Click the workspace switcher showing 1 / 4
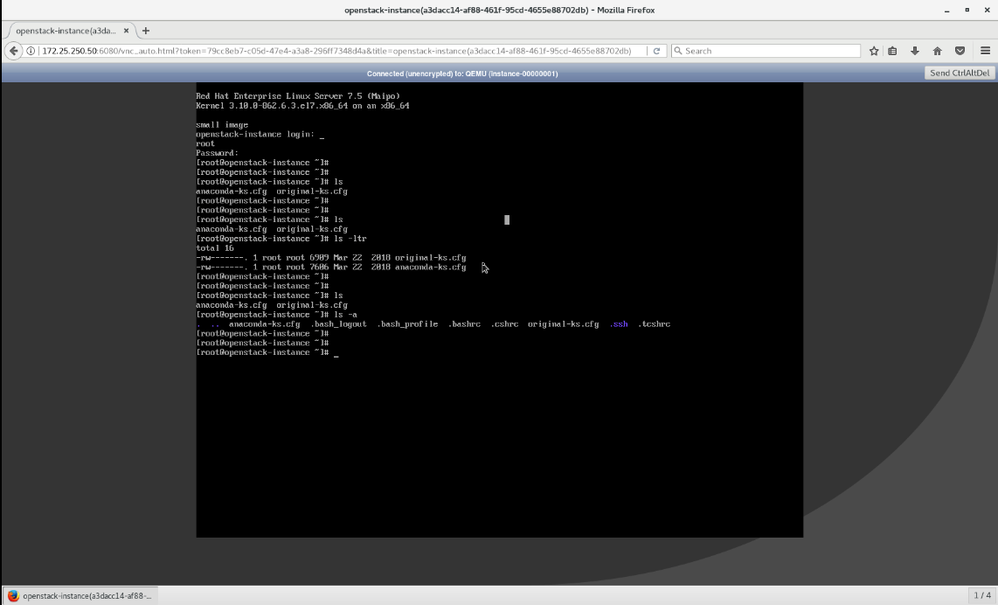The width and height of the screenshot is (998, 605). 982,595
